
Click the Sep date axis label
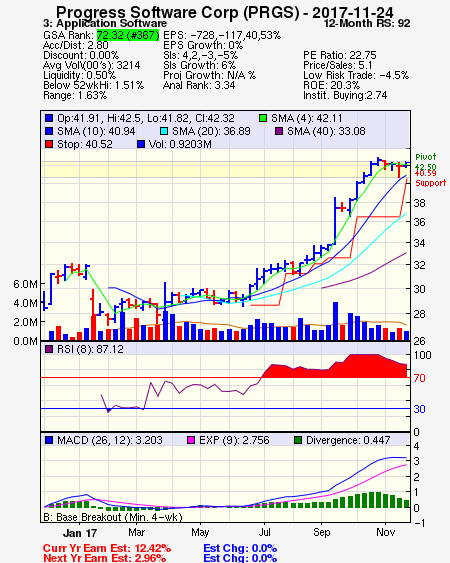(x=321, y=532)
